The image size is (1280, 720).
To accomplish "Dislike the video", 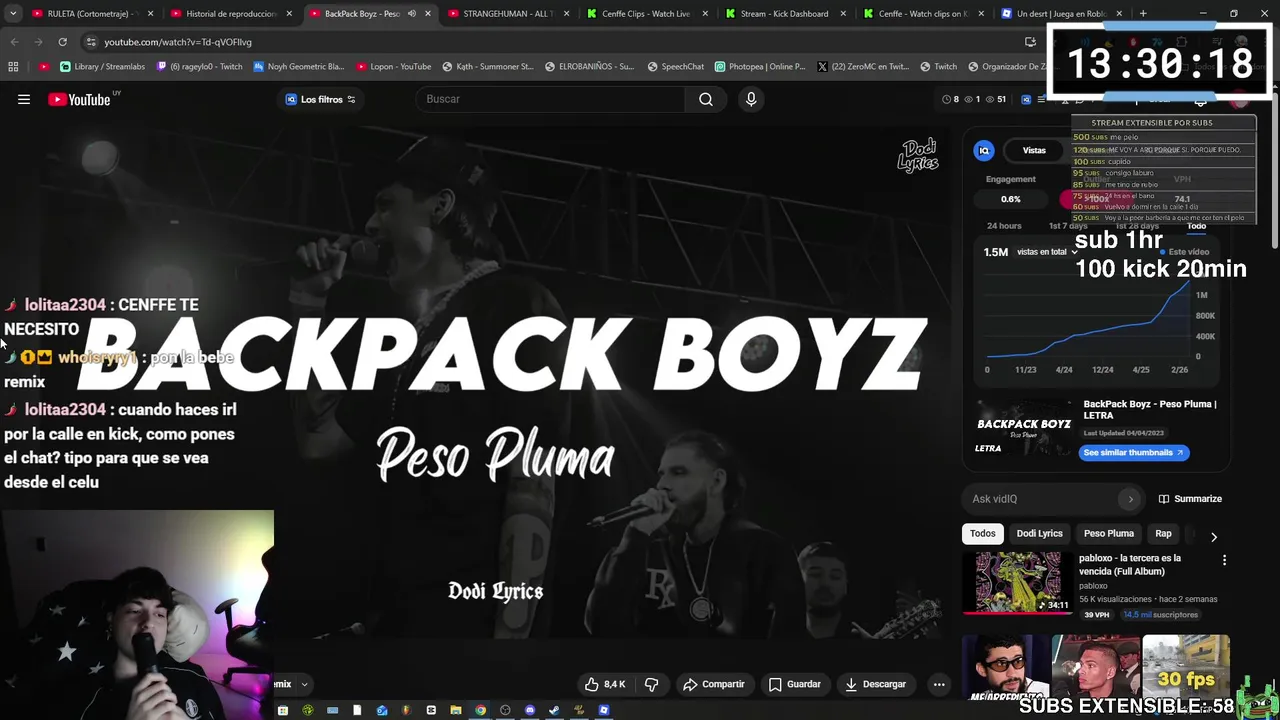I will pos(652,684).
